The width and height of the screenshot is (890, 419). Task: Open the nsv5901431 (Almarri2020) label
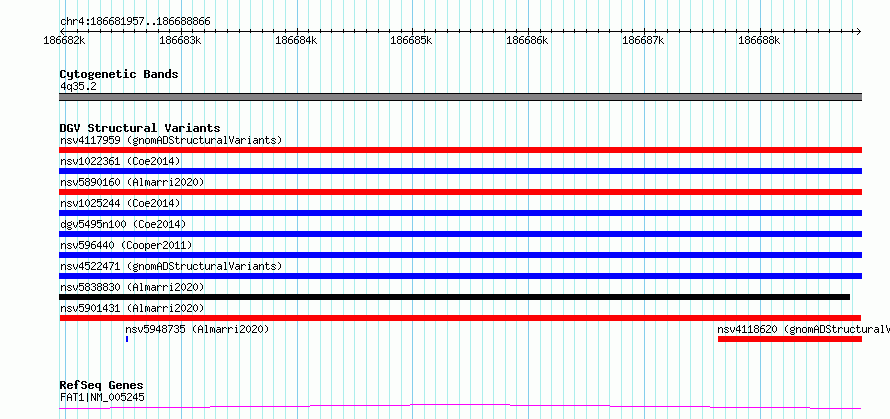tap(132, 308)
